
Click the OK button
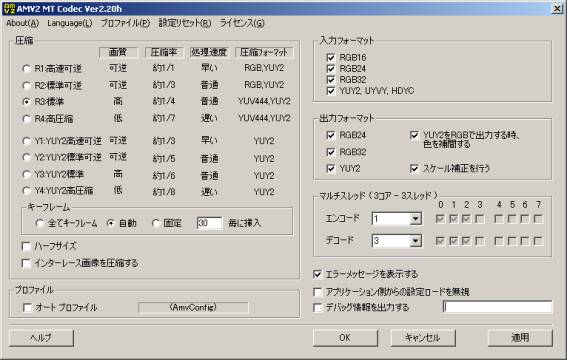[x=345, y=338]
